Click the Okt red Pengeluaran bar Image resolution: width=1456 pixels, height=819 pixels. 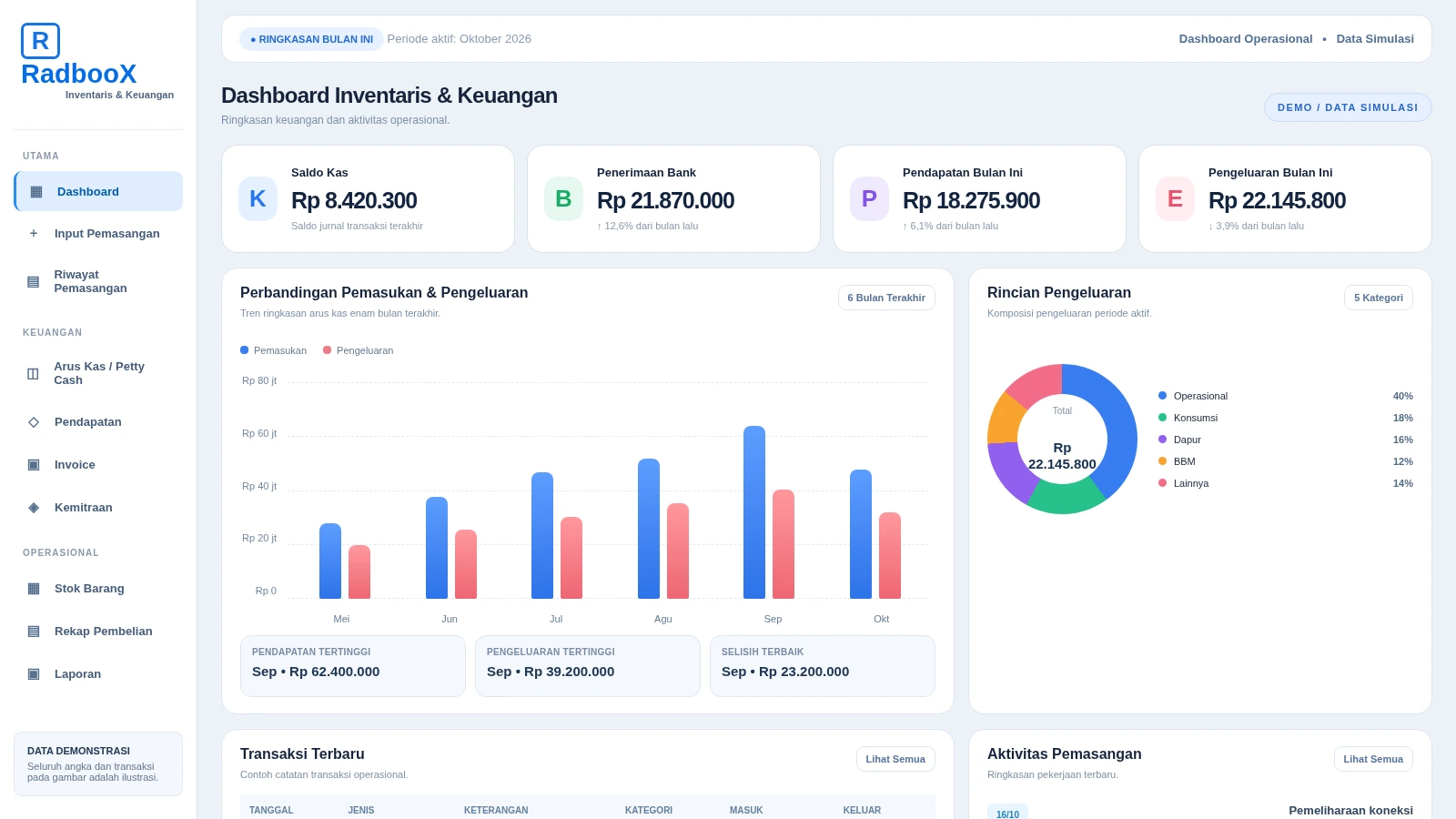point(890,555)
